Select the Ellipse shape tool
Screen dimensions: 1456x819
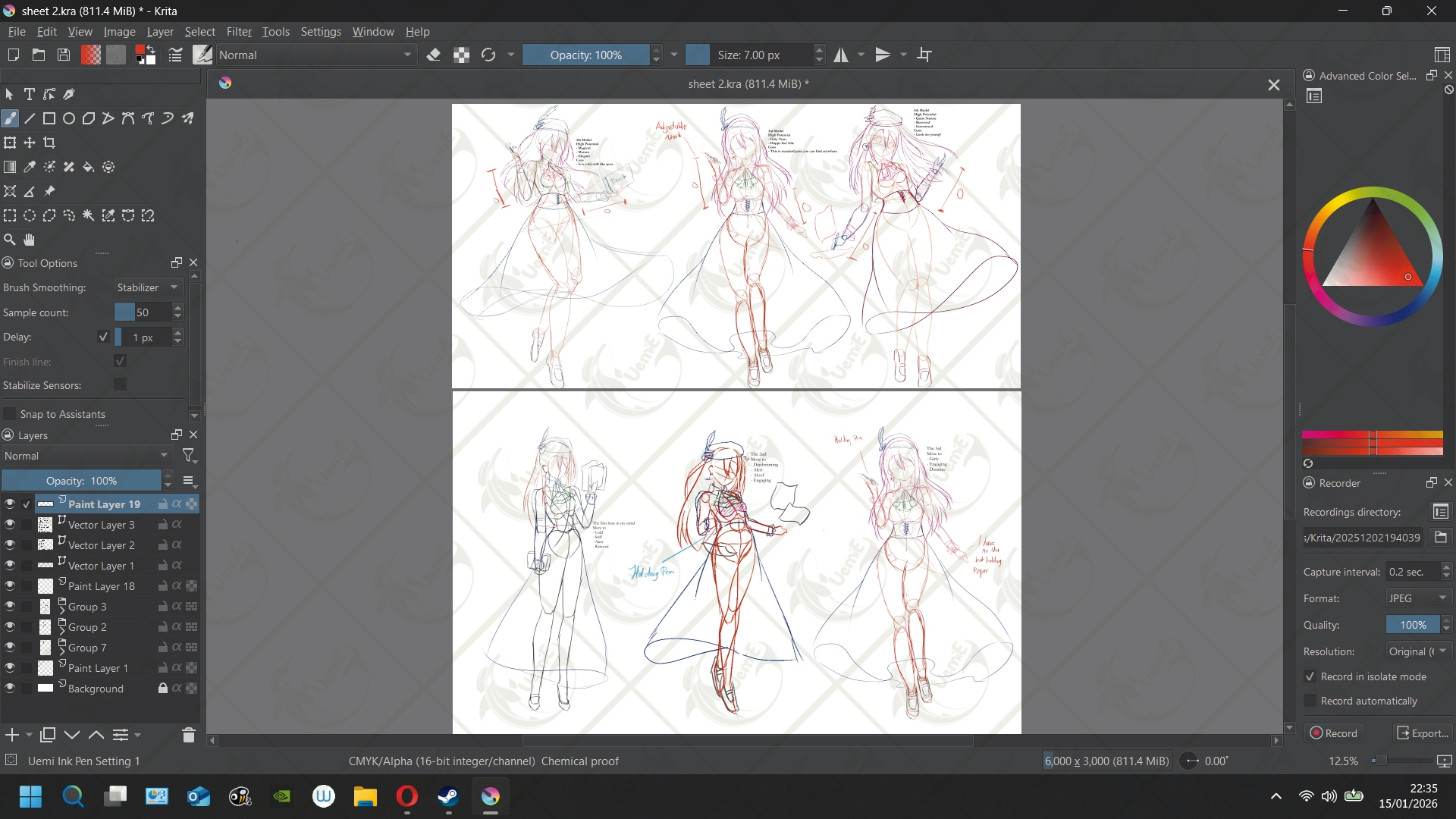click(69, 118)
